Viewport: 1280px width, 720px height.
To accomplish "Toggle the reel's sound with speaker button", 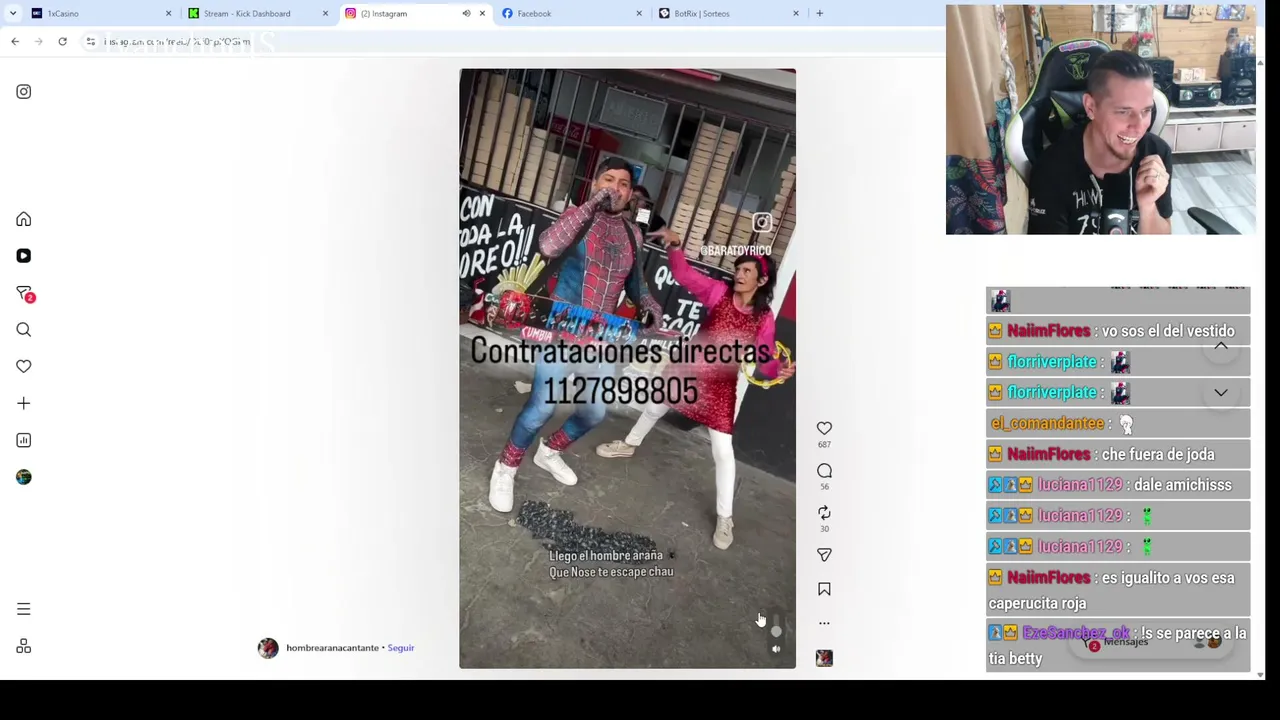I will point(776,649).
